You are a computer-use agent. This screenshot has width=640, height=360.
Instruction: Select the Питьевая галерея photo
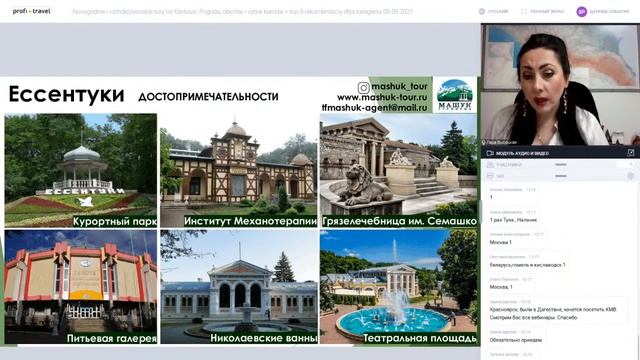tap(81, 287)
